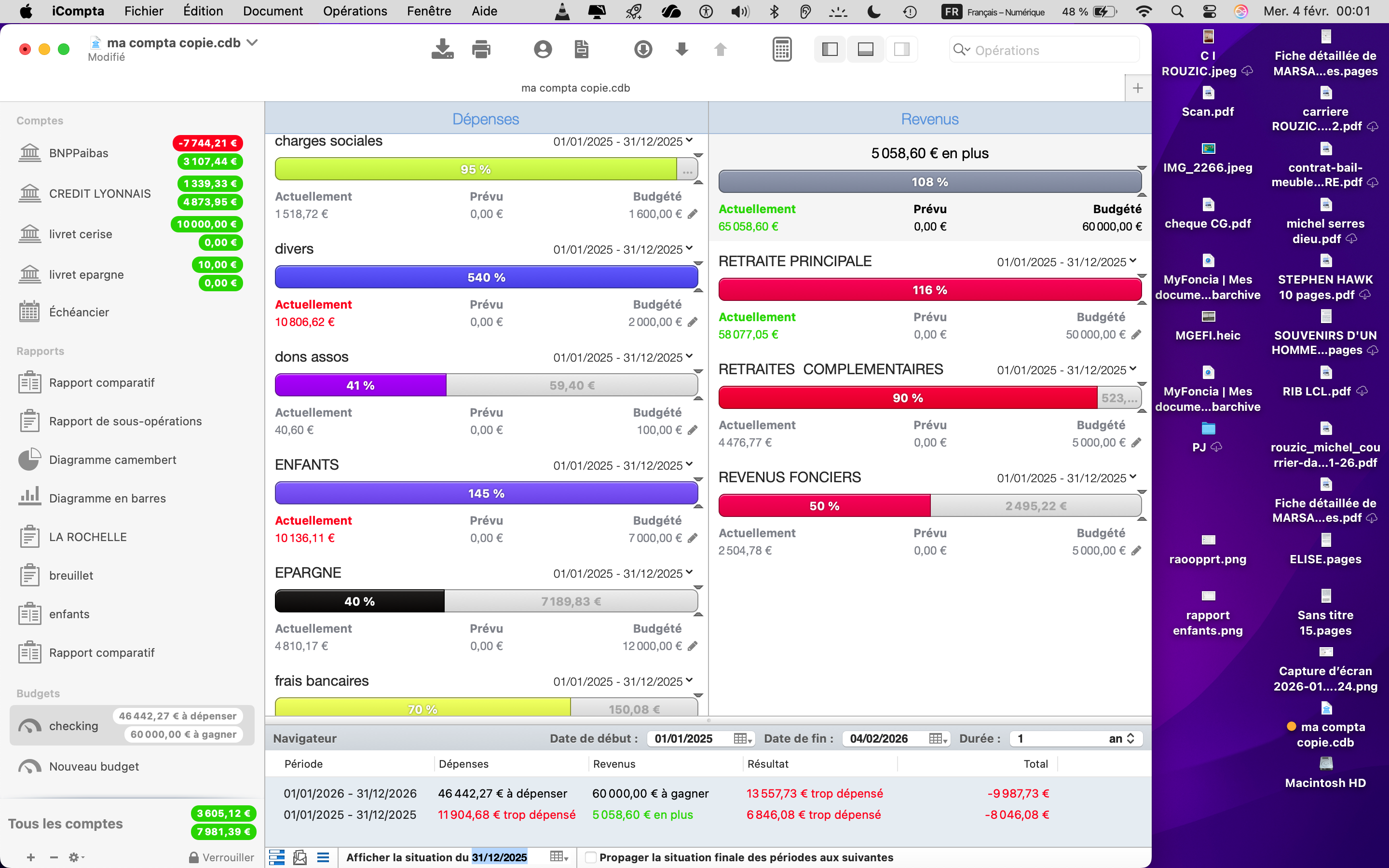This screenshot has width=1389, height=868.
Task: Open the Opérations menu in menu bar
Action: (354, 11)
